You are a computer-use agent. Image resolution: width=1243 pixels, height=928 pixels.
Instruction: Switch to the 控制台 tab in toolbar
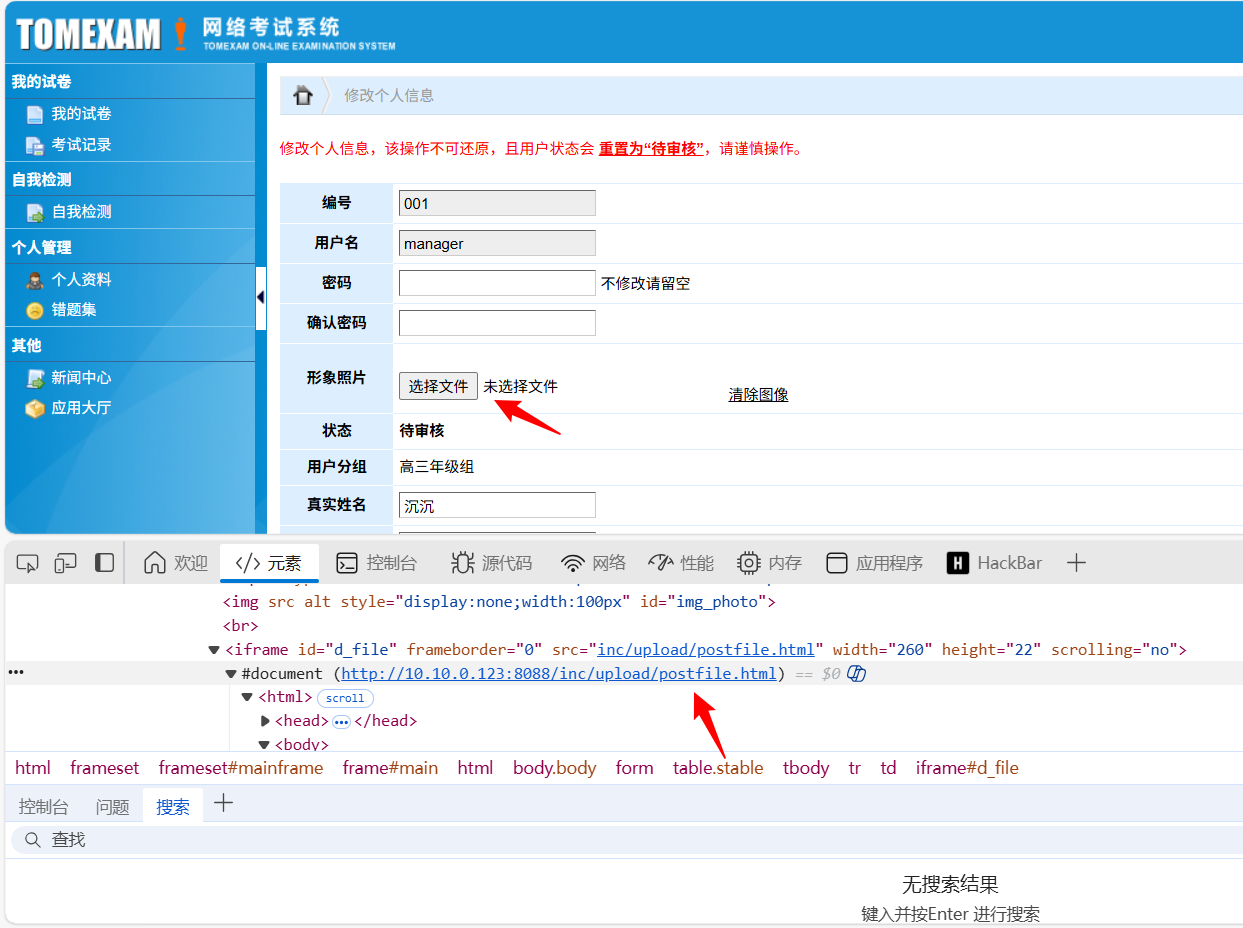point(376,563)
